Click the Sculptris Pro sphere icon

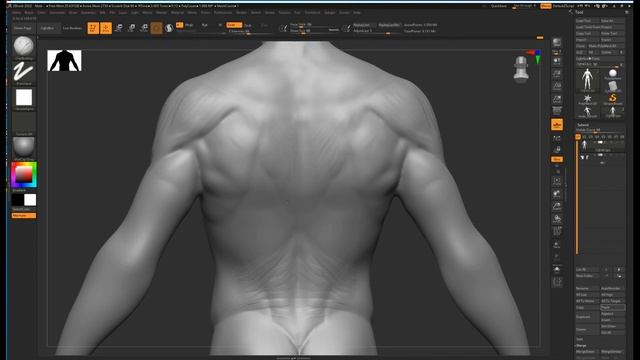(x=169, y=28)
